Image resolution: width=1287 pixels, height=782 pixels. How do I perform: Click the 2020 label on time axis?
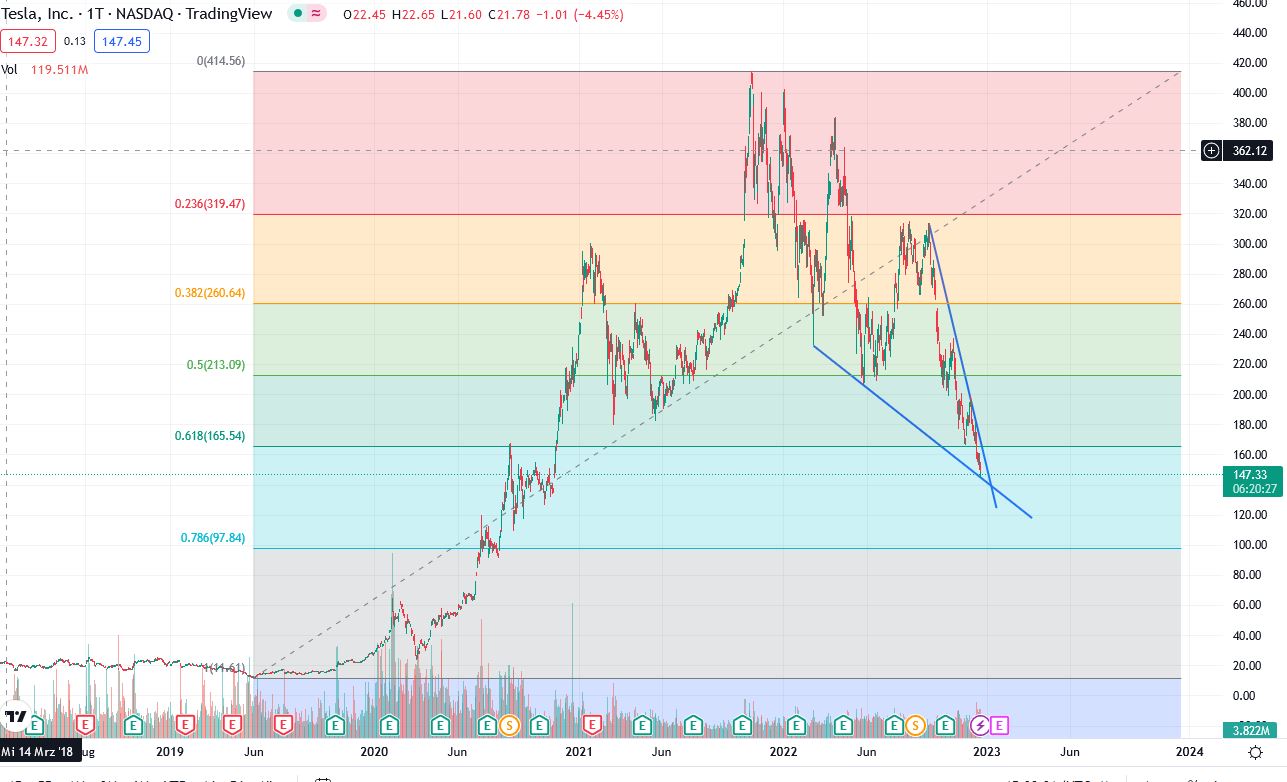(374, 751)
